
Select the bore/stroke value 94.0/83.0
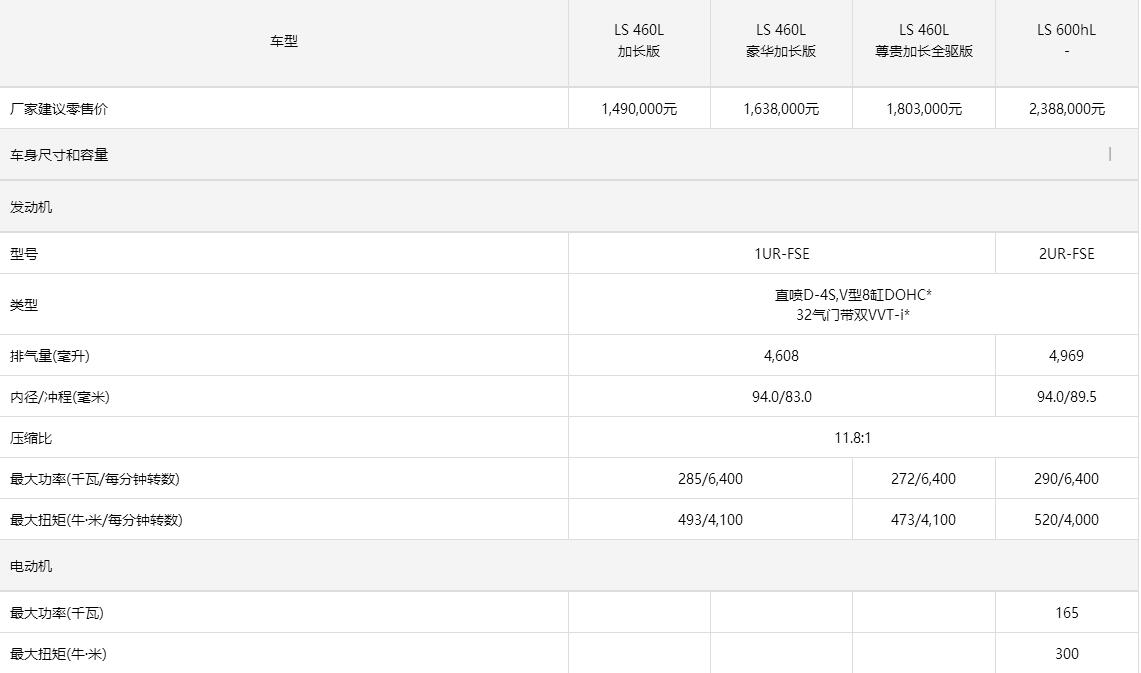(x=782, y=397)
